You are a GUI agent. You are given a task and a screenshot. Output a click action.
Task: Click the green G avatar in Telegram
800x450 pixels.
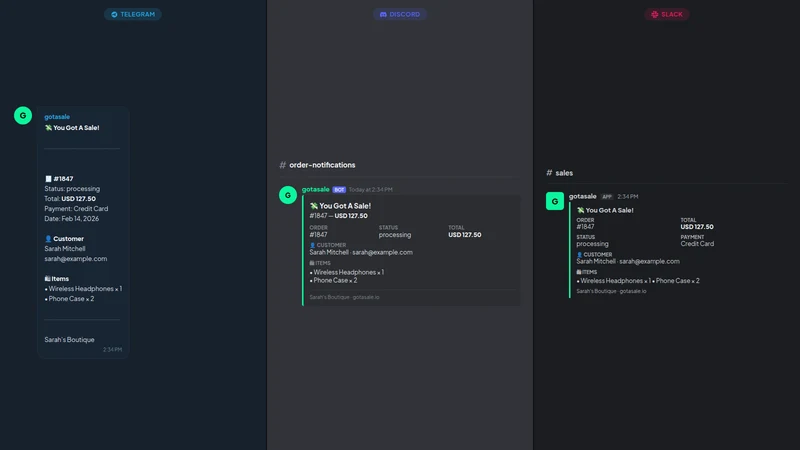[x=23, y=115]
